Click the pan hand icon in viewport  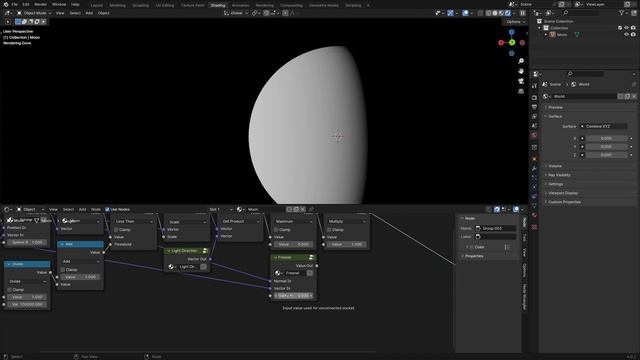521,71
